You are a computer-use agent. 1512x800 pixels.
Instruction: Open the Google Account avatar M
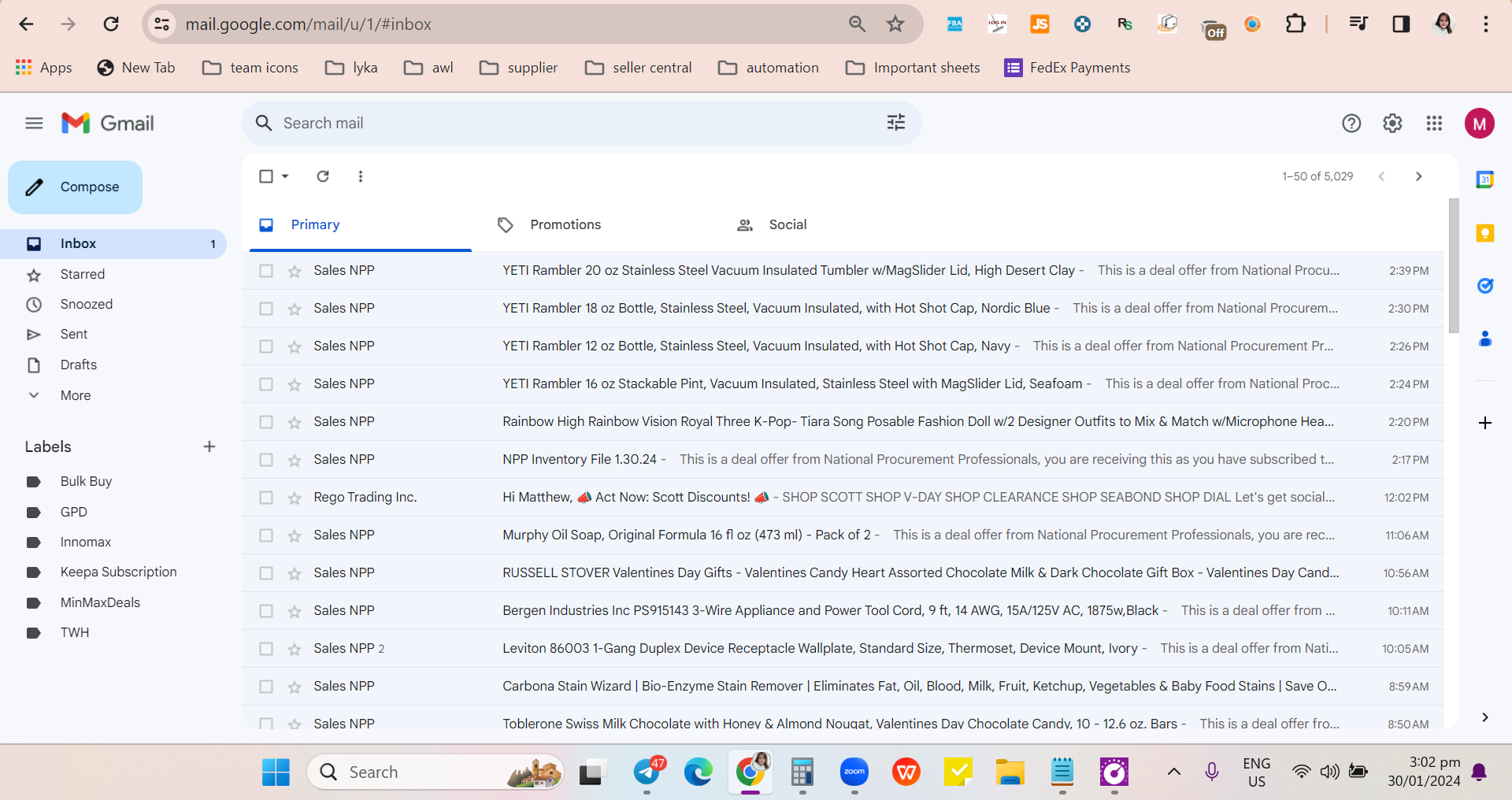click(x=1480, y=123)
